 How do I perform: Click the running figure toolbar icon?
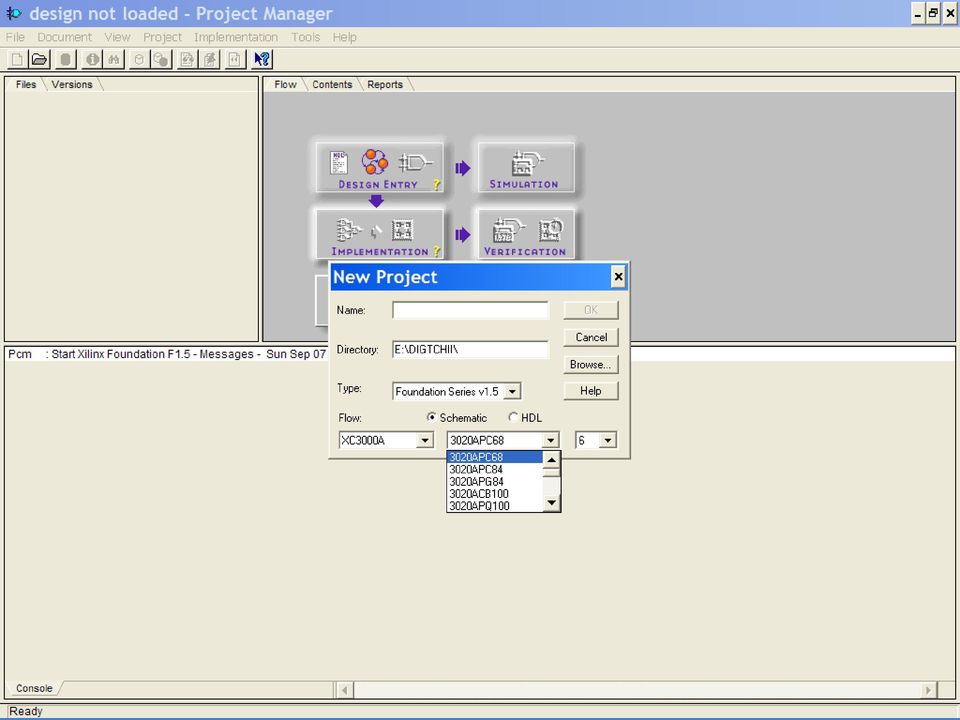tap(210, 59)
